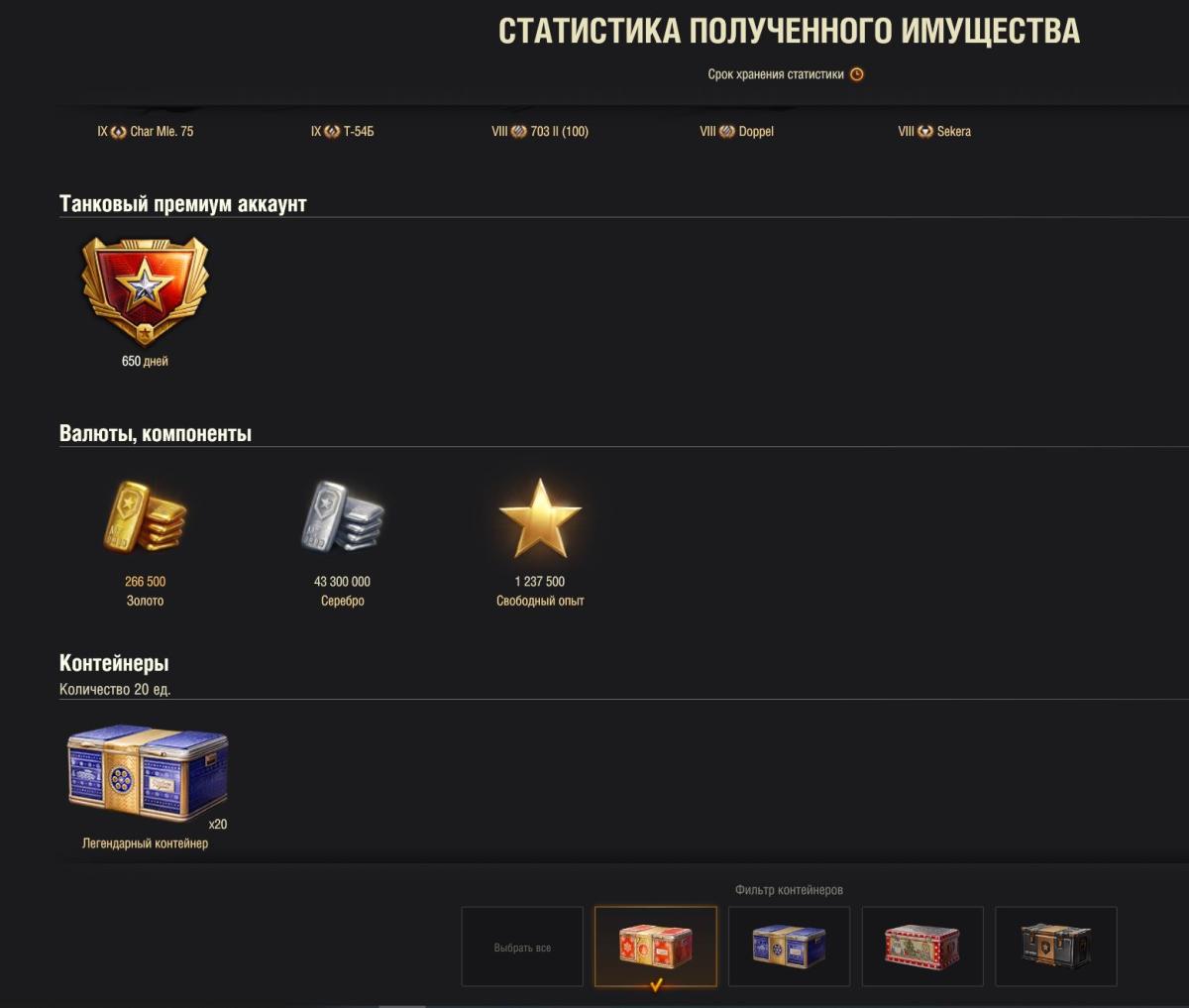
Task: Click the Выбрать все filter button
Action: click(x=522, y=947)
